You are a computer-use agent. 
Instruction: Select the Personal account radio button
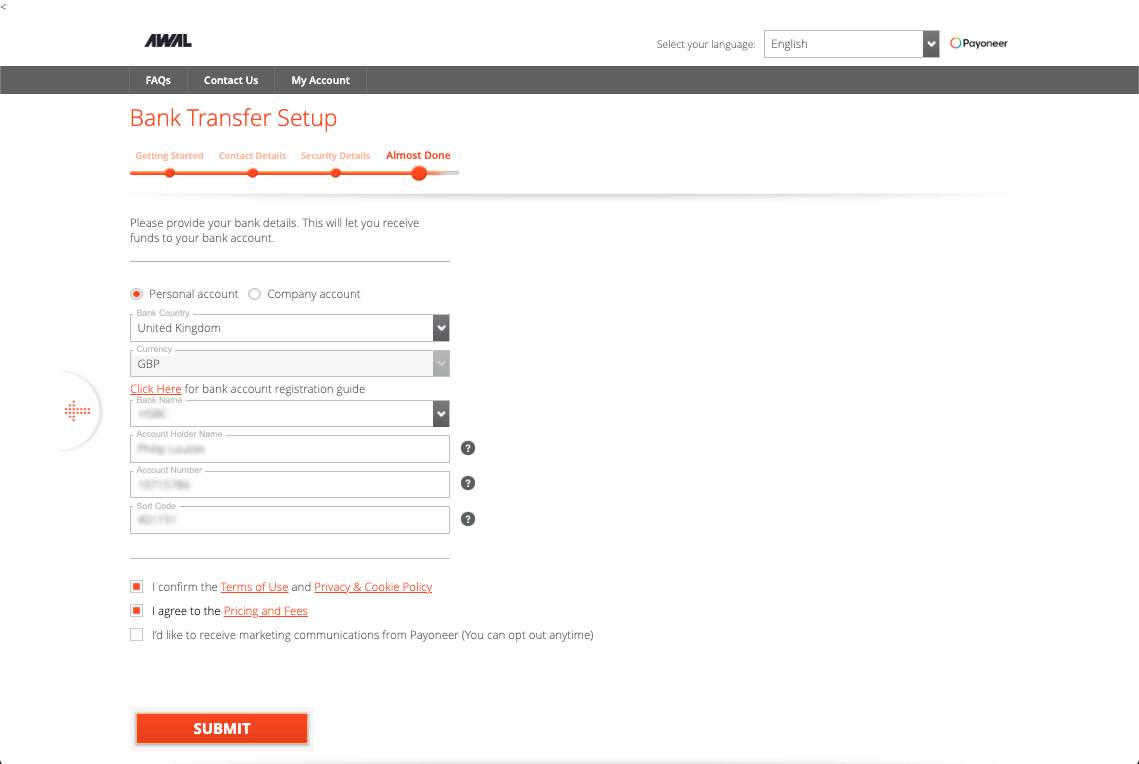click(137, 294)
